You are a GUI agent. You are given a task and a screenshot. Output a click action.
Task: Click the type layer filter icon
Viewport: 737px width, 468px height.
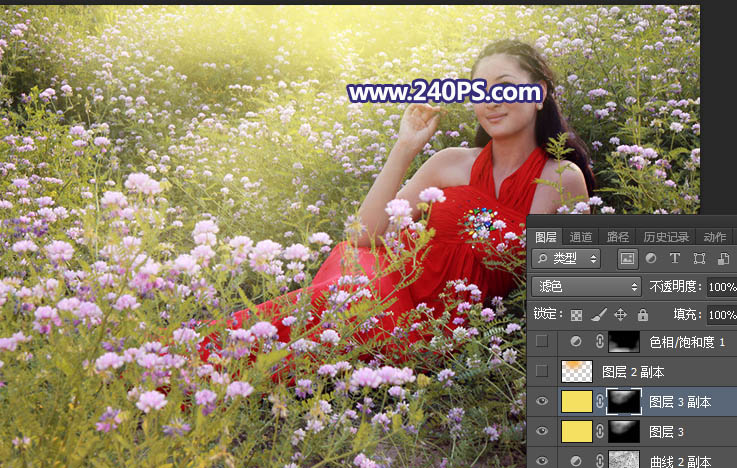point(674,259)
